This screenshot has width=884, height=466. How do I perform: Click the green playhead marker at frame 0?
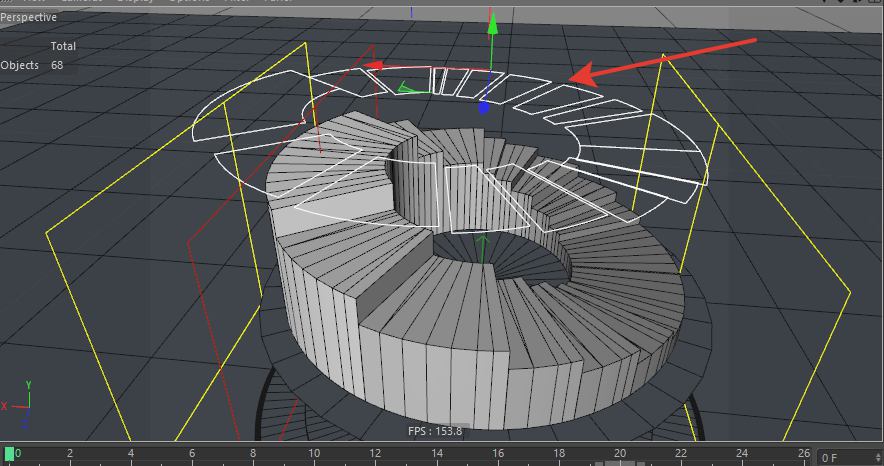click(9, 454)
